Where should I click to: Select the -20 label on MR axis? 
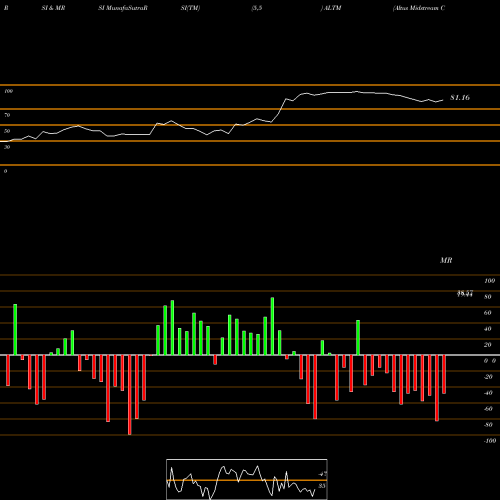point(488,377)
